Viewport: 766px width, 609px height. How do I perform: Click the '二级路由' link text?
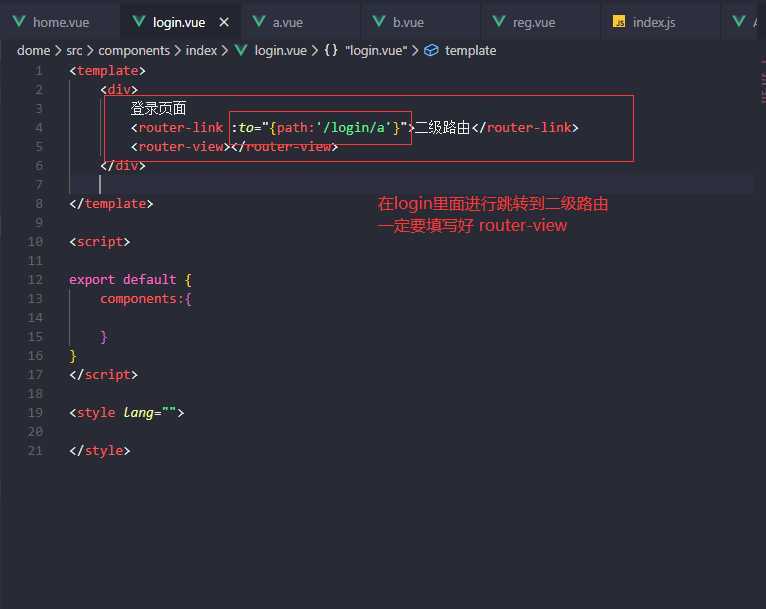tap(443, 127)
